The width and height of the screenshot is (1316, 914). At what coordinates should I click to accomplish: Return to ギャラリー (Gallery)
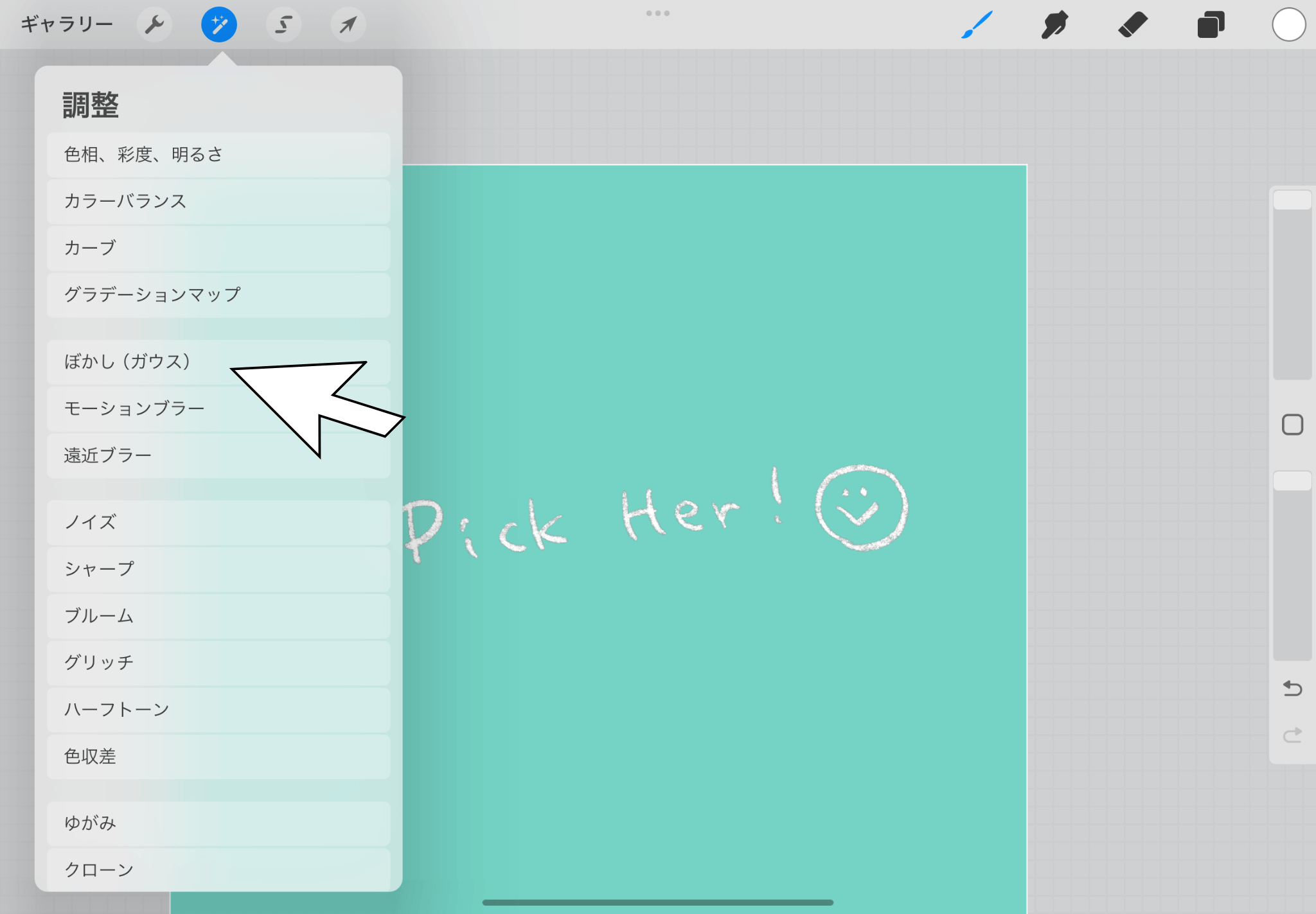point(67,25)
